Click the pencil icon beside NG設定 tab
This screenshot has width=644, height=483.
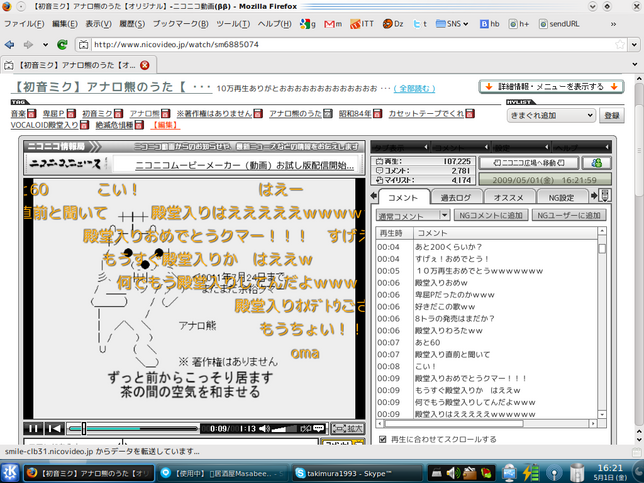(604, 196)
